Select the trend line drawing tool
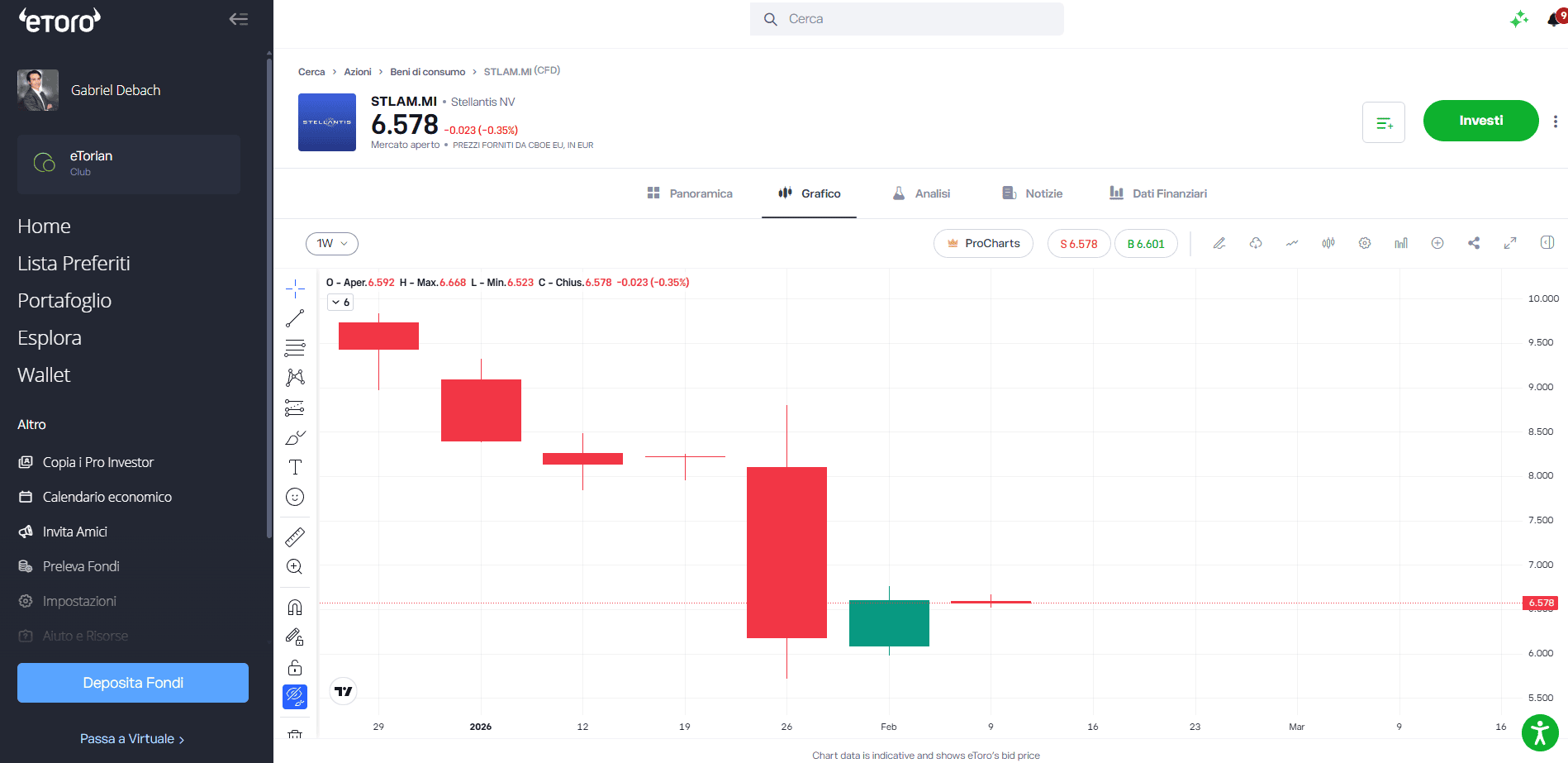 pyautogui.click(x=295, y=318)
